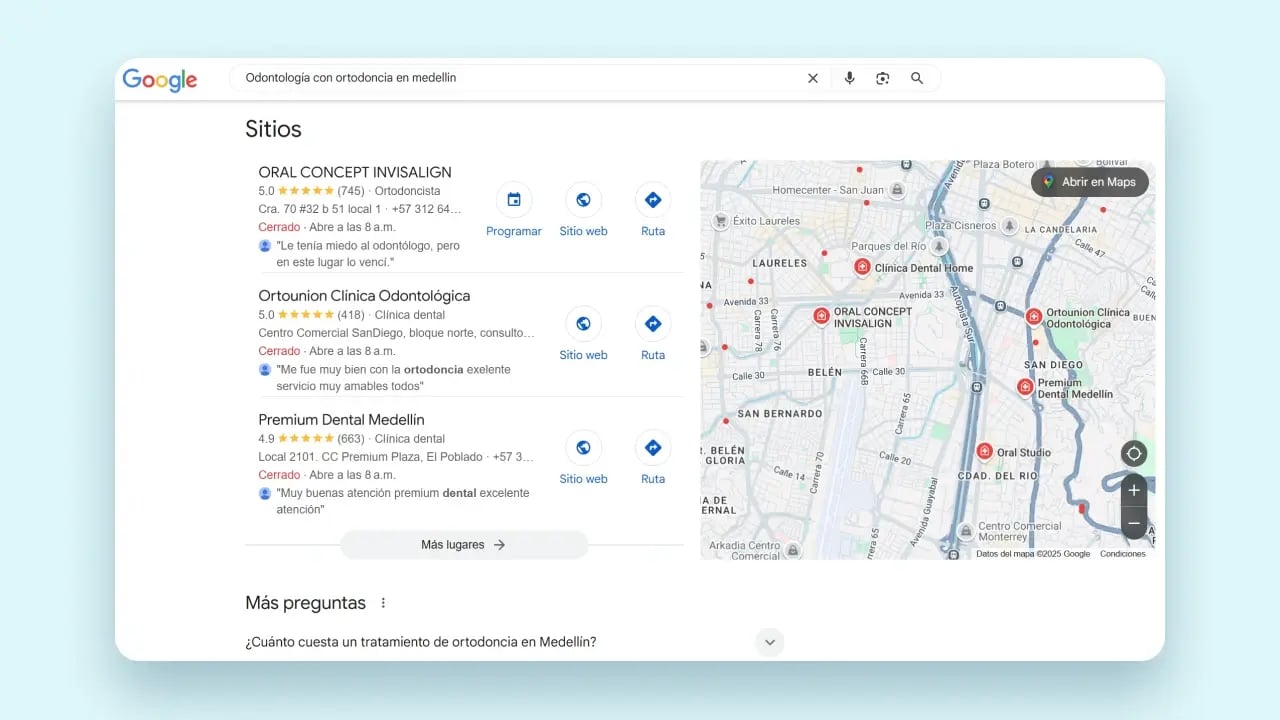
Task: Center map on my location icon
Action: point(1133,454)
